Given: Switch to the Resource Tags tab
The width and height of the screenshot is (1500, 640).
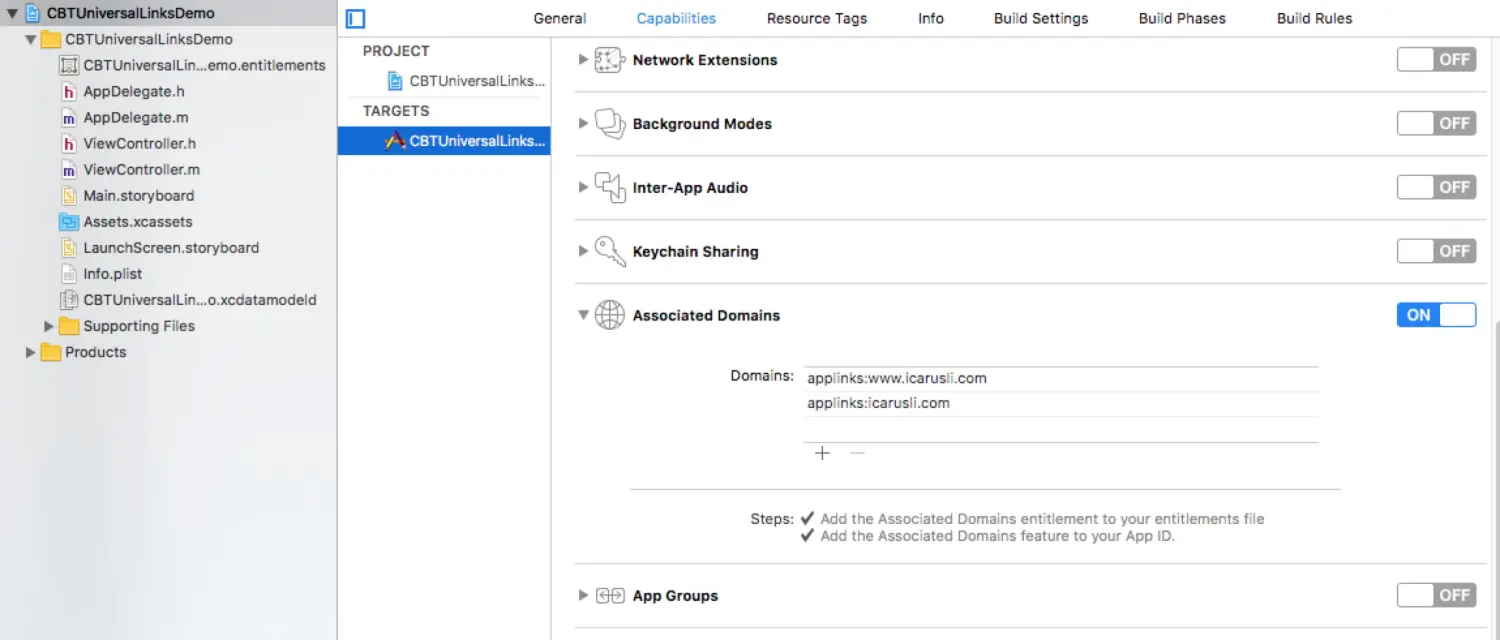Looking at the screenshot, I should tap(817, 18).
